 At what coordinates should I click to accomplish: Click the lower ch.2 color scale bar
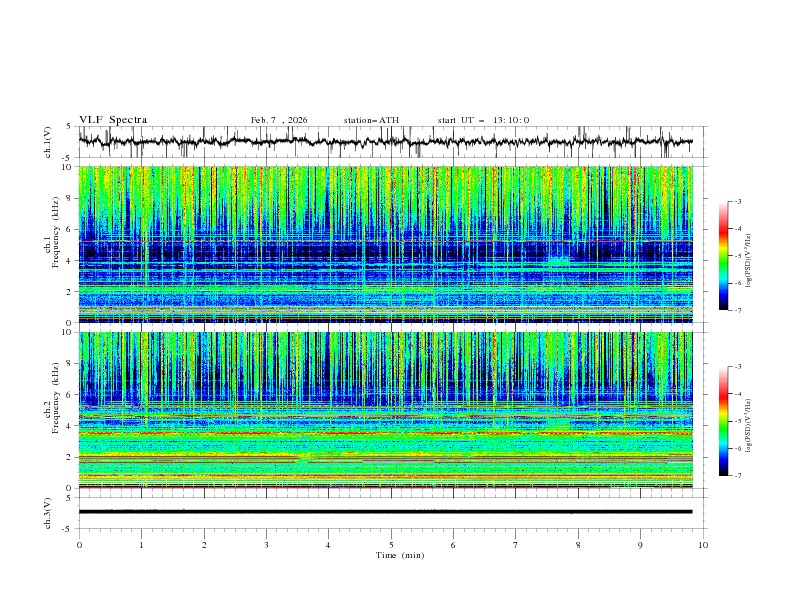pos(723,421)
